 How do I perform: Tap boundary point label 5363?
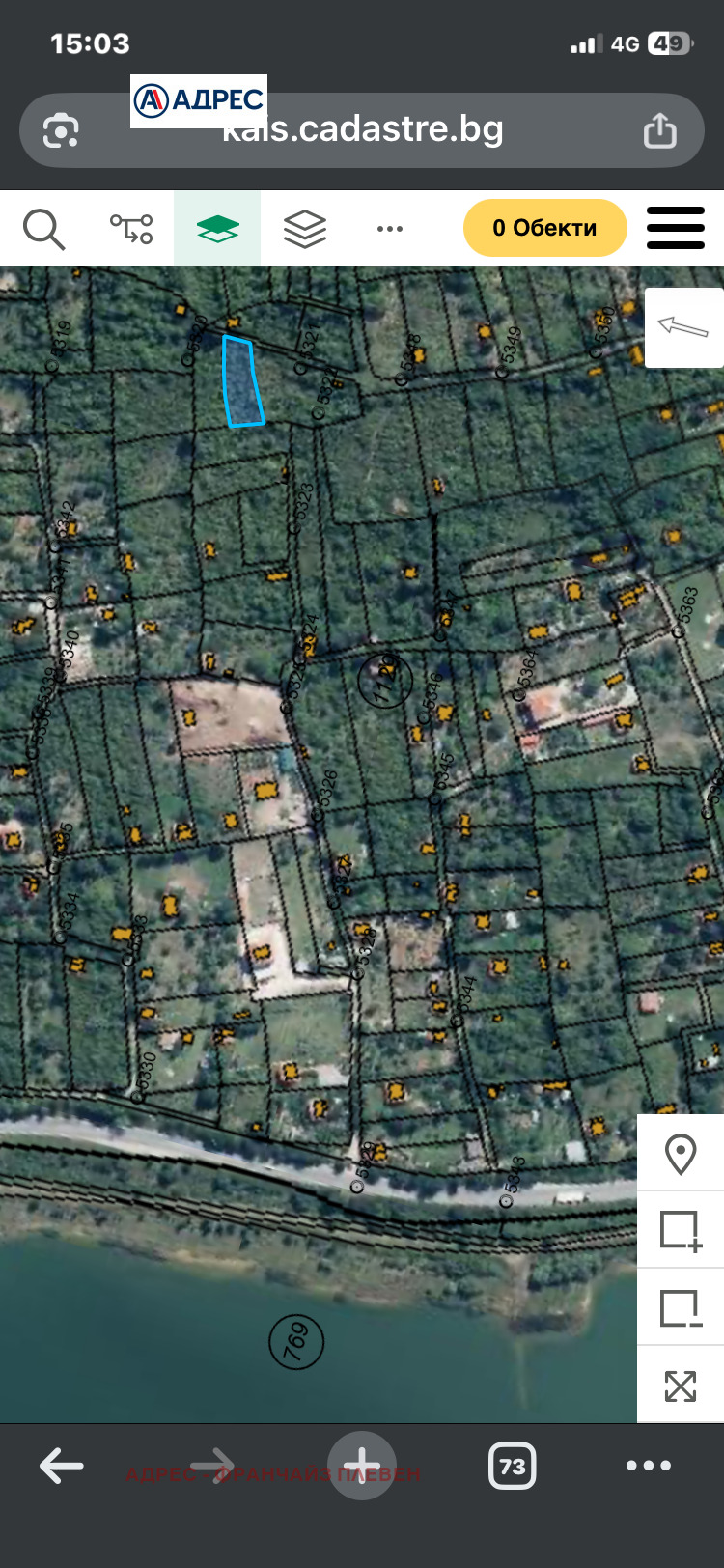(x=687, y=607)
